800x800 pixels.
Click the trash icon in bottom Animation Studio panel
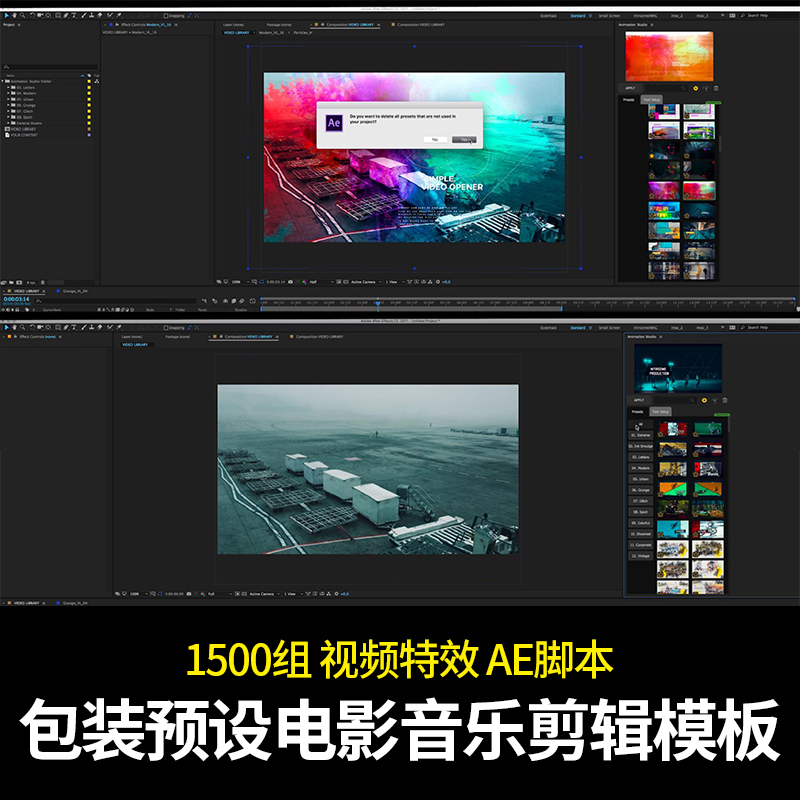(725, 401)
